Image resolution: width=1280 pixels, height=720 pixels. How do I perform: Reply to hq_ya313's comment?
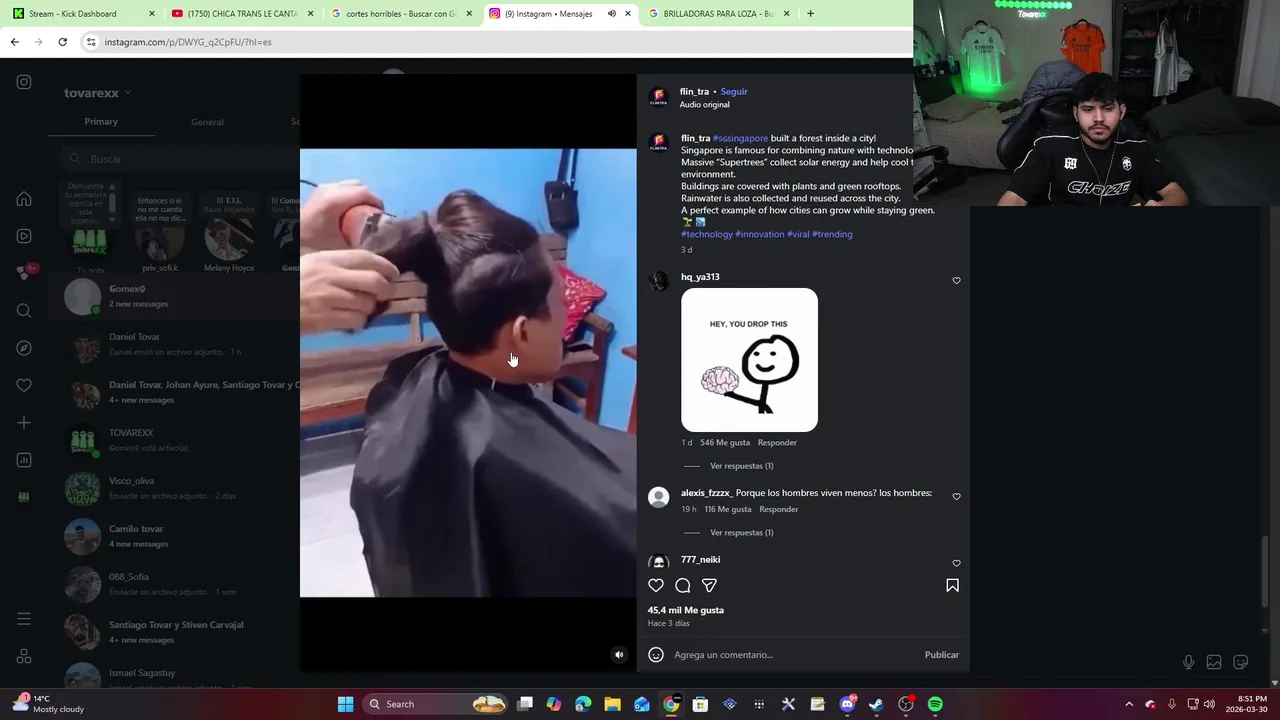pyautogui.click(x=777, y=443)
